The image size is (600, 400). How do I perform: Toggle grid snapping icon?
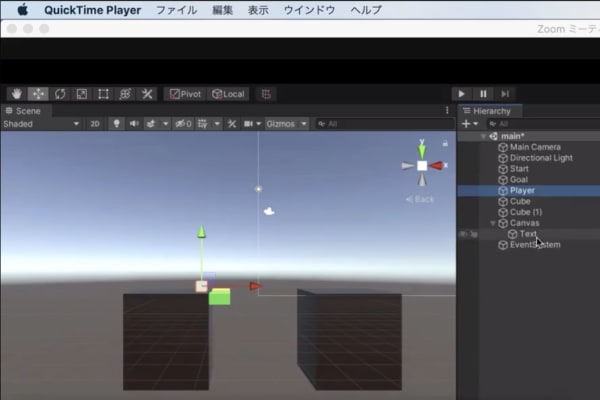click(266, 94)
